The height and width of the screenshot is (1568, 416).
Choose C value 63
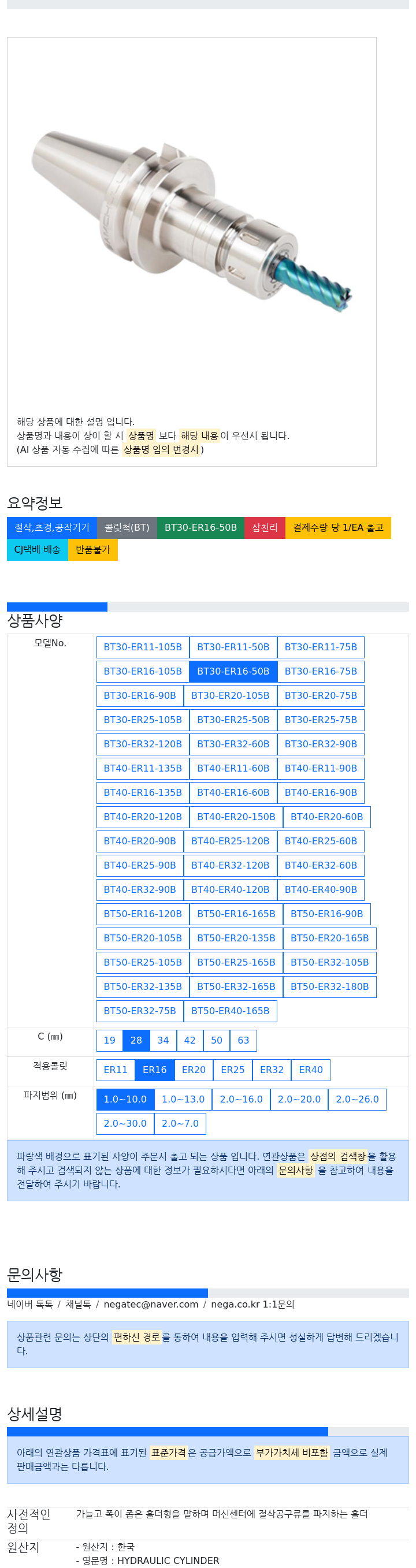(243, 1041)
